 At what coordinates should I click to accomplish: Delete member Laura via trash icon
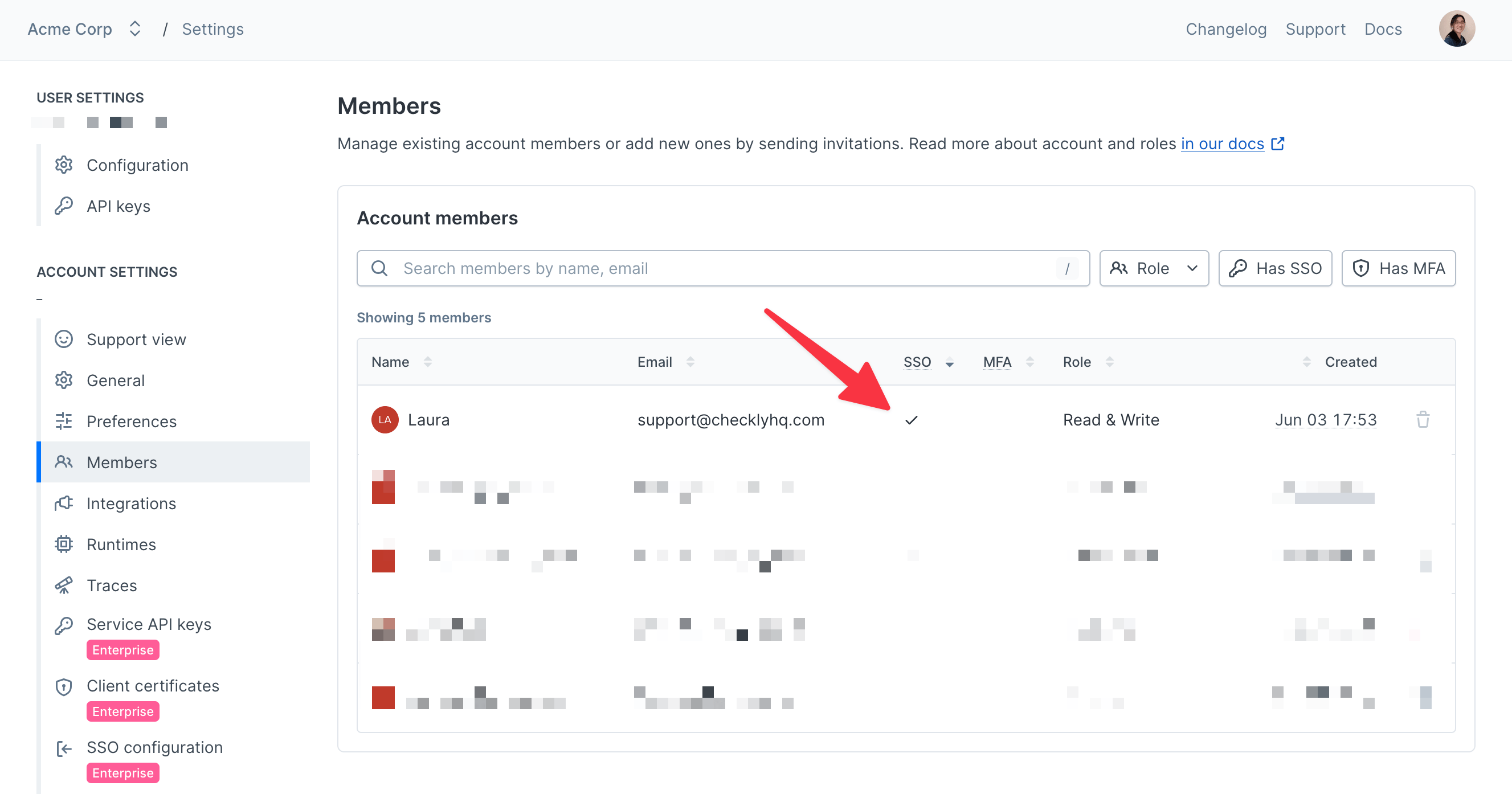[1423, 420]
